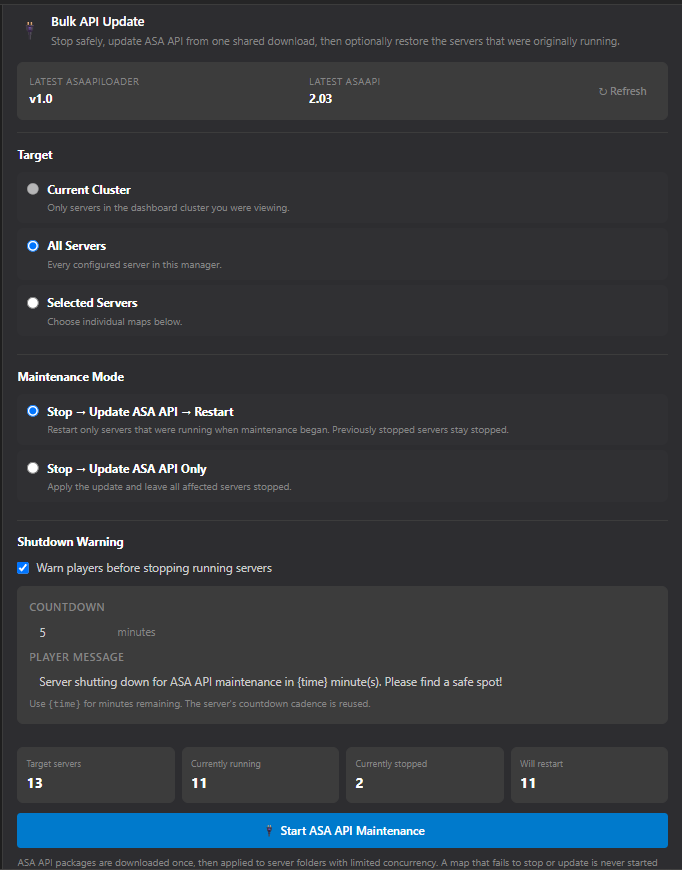Select the Current Cluster radio option
Image resolution: width=682 pixels, height=870 pixels.
click(33, 189)
